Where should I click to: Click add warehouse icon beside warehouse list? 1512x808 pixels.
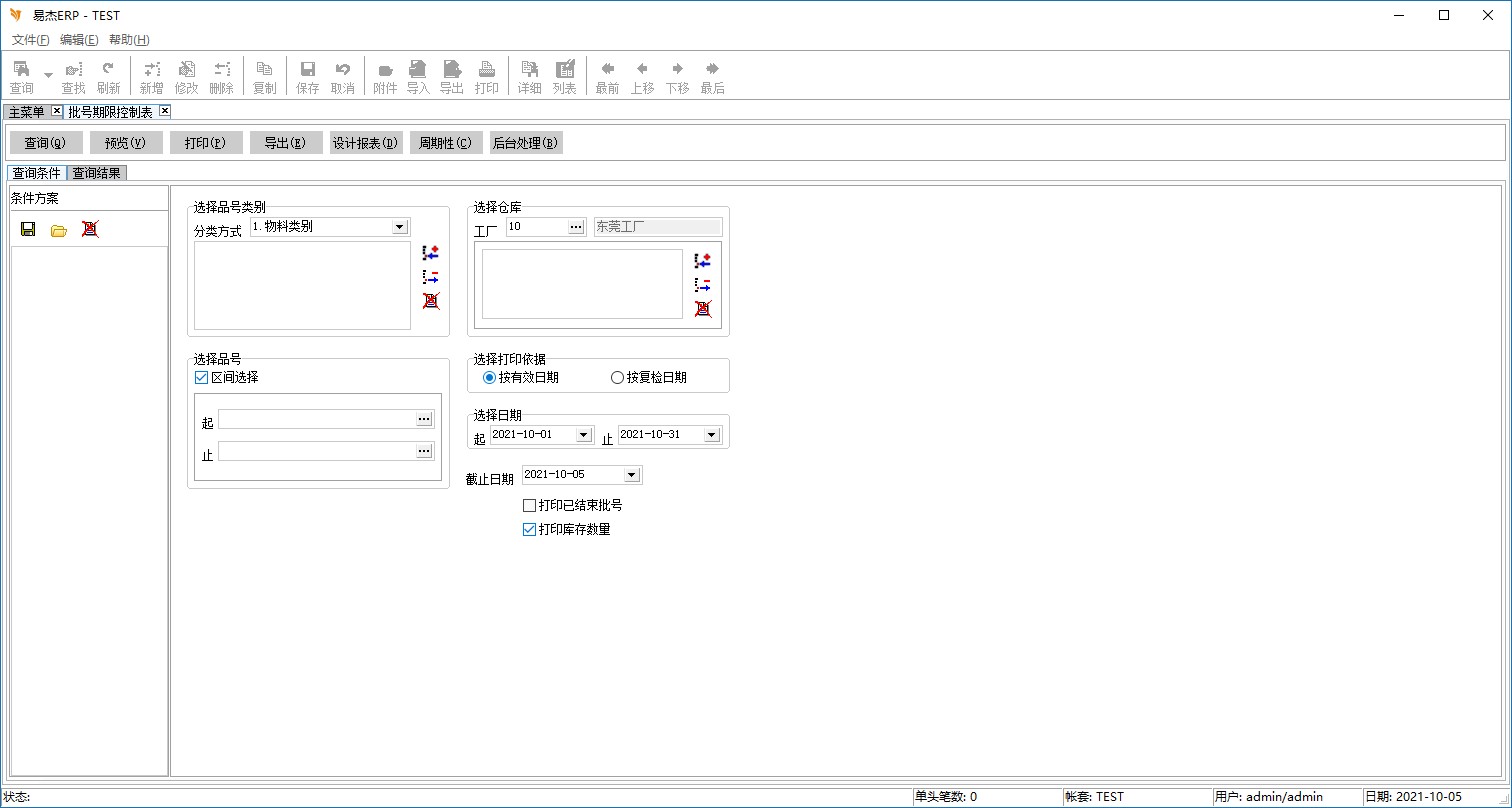tap(703, 261)
